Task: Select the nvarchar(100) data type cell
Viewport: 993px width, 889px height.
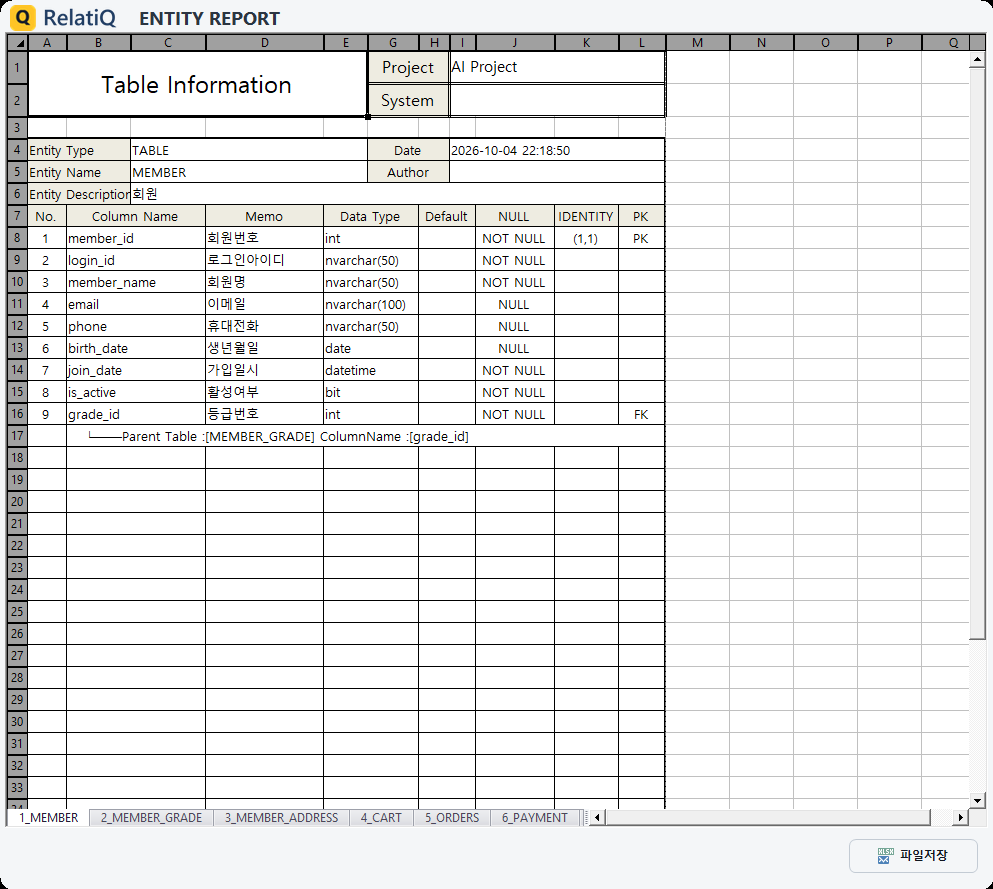Action: coord(370,304)
